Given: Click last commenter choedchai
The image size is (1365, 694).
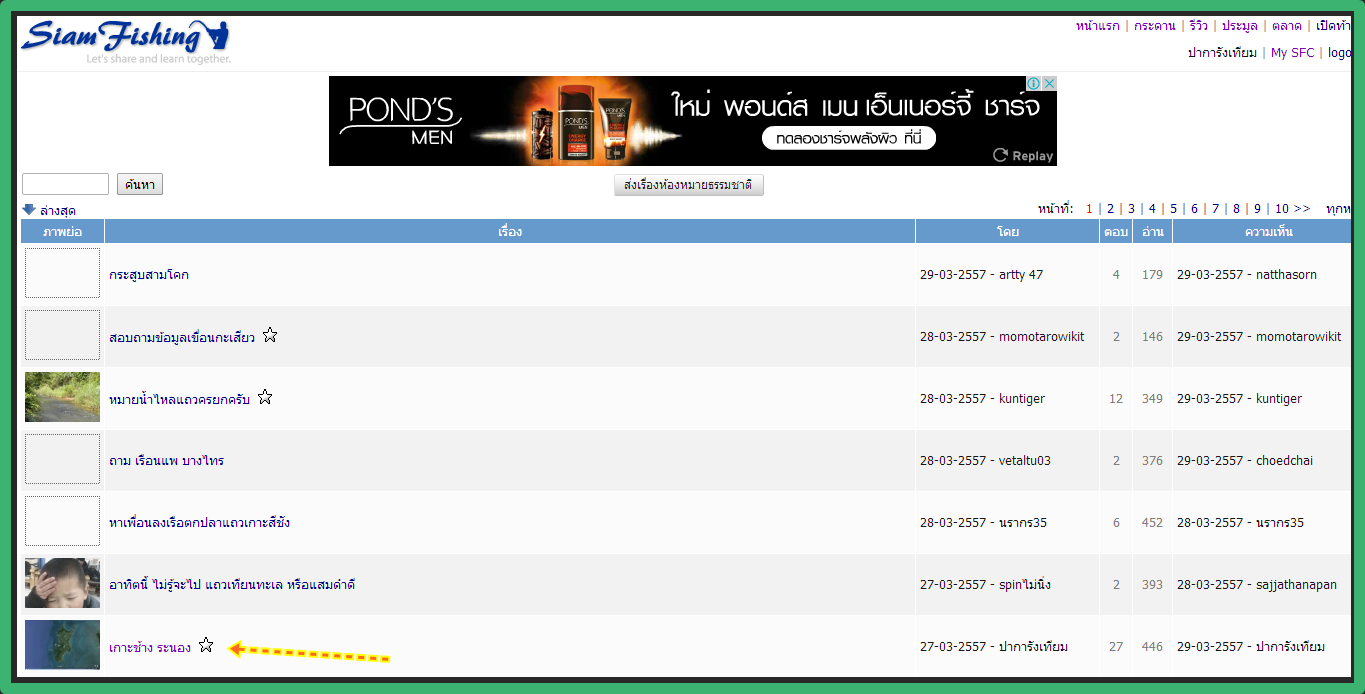Looking at the screenshot, I should click(1284, 461).
